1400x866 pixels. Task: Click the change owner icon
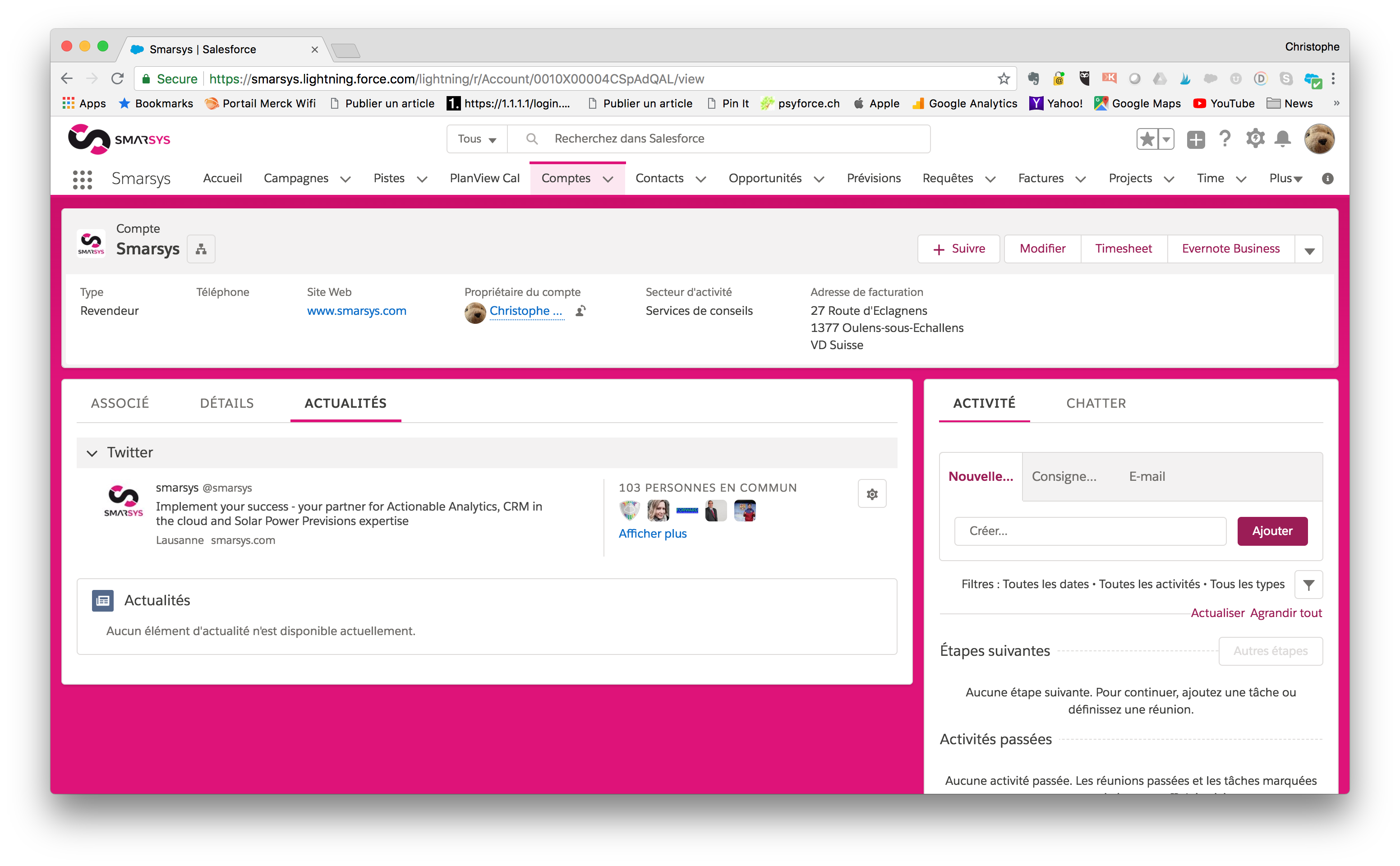(580, 311)
